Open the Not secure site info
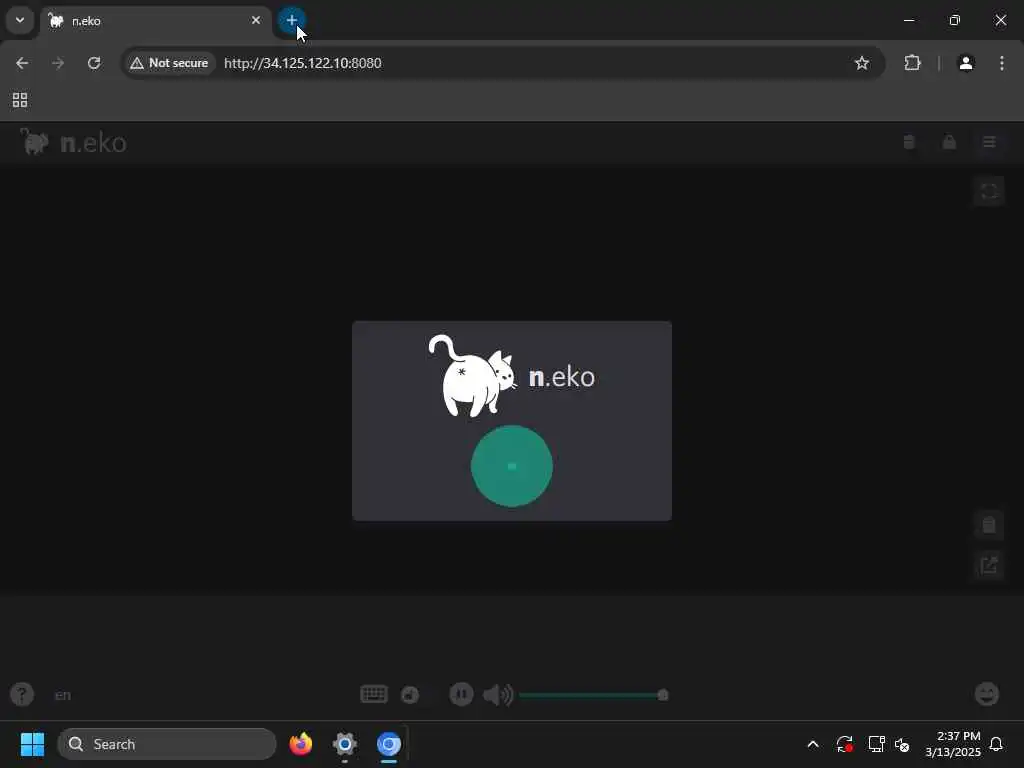Image resolution: width=1024 pixels, height=768 pixels. (x=169, y=63)
